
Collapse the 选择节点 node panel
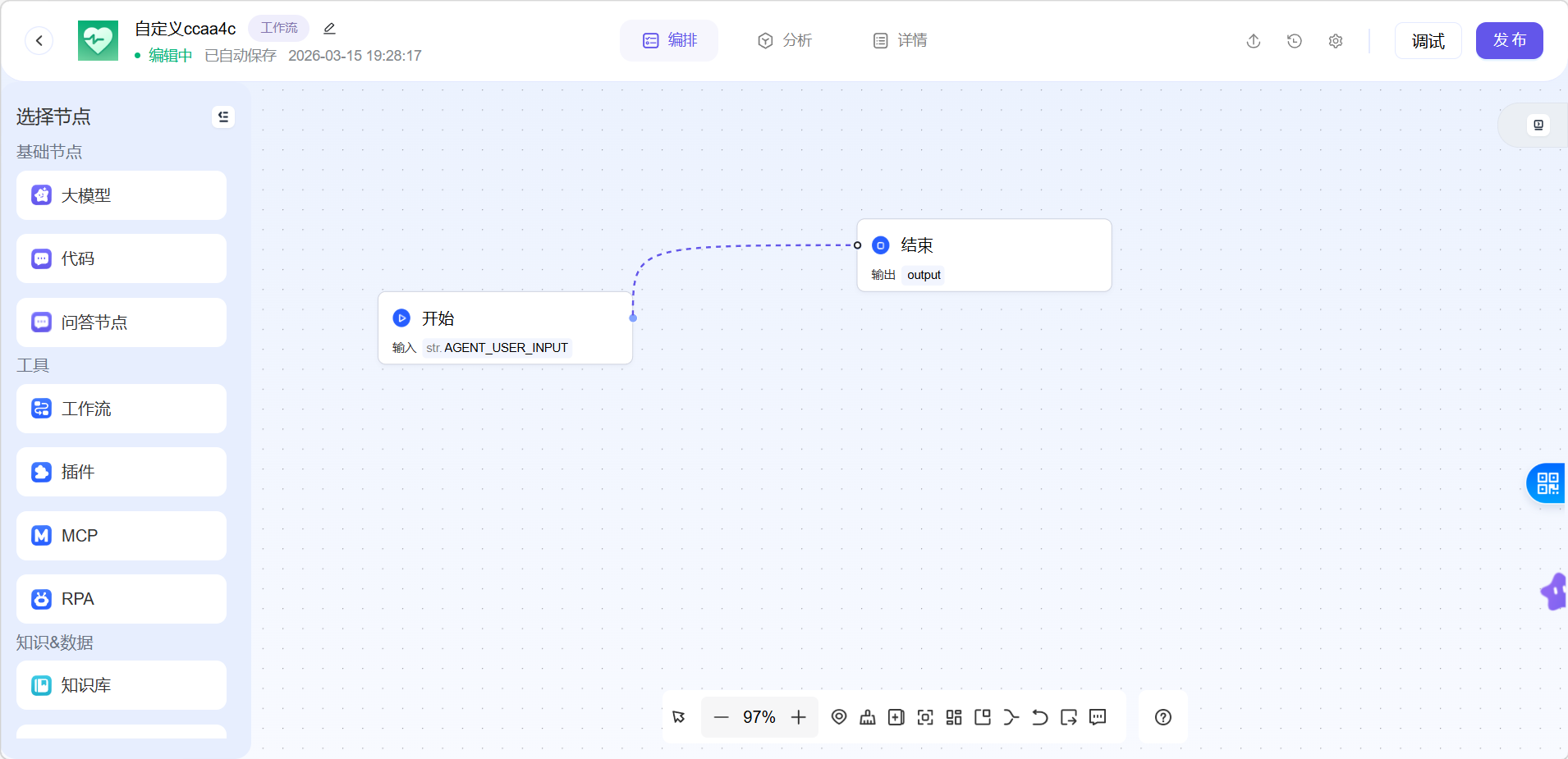point(223,117)
